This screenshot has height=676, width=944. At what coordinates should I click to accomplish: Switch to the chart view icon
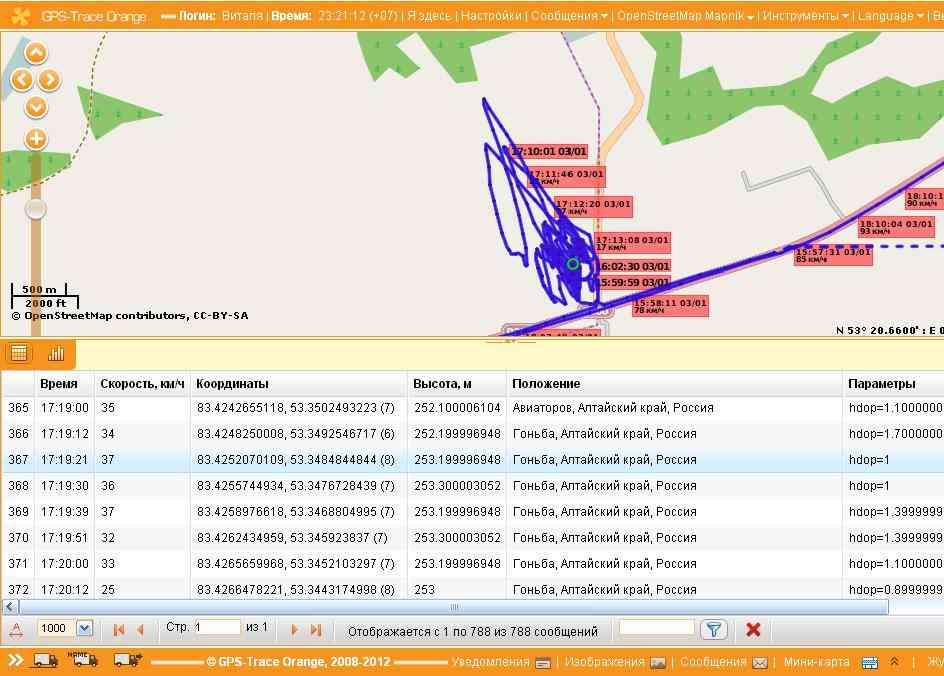tap(56, 353)
